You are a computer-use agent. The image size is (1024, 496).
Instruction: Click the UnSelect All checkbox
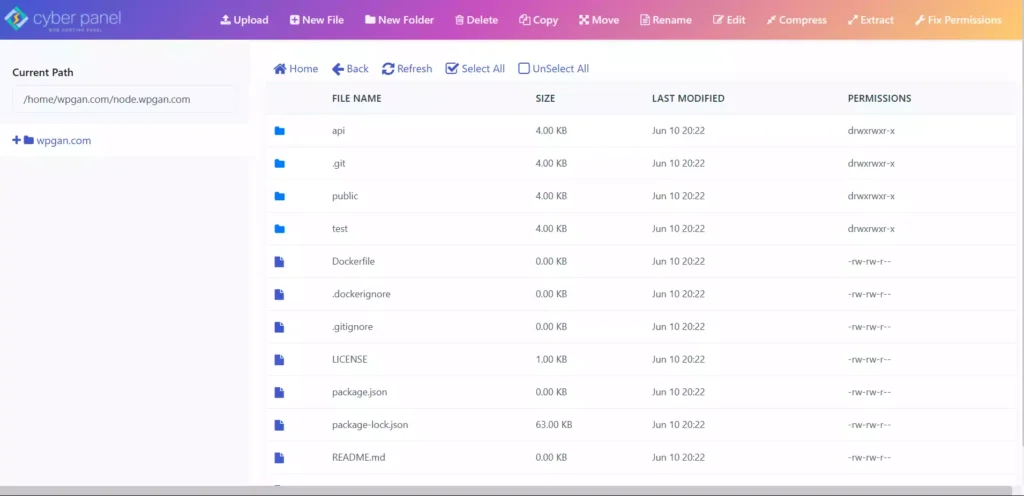(x=553, y=69)
